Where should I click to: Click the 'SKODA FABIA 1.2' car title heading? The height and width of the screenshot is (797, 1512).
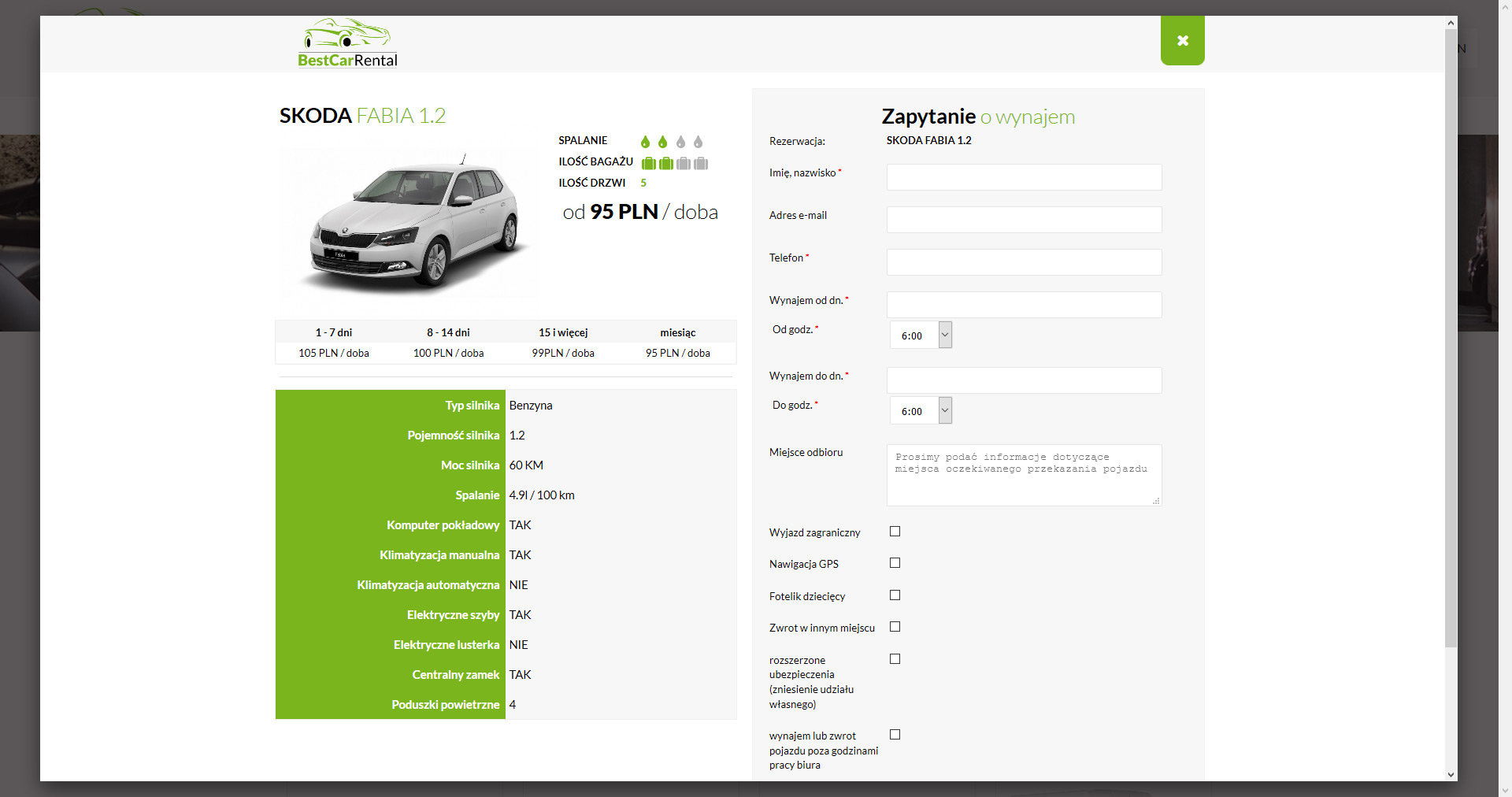pos(362,116)
